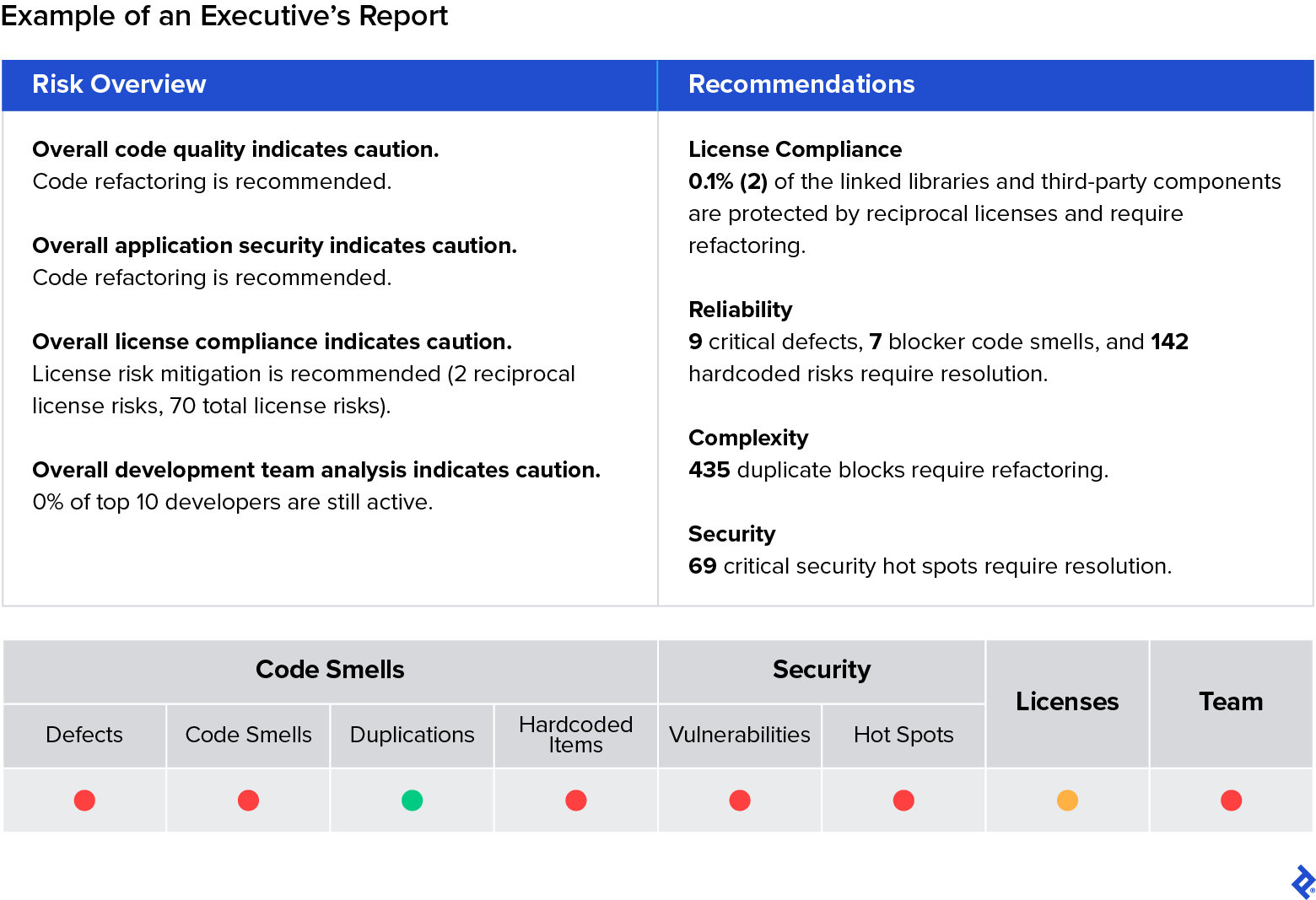The image size is (1316, 900).
Task: Click the red Defects status indicator
Action: (x=84, y=800)
